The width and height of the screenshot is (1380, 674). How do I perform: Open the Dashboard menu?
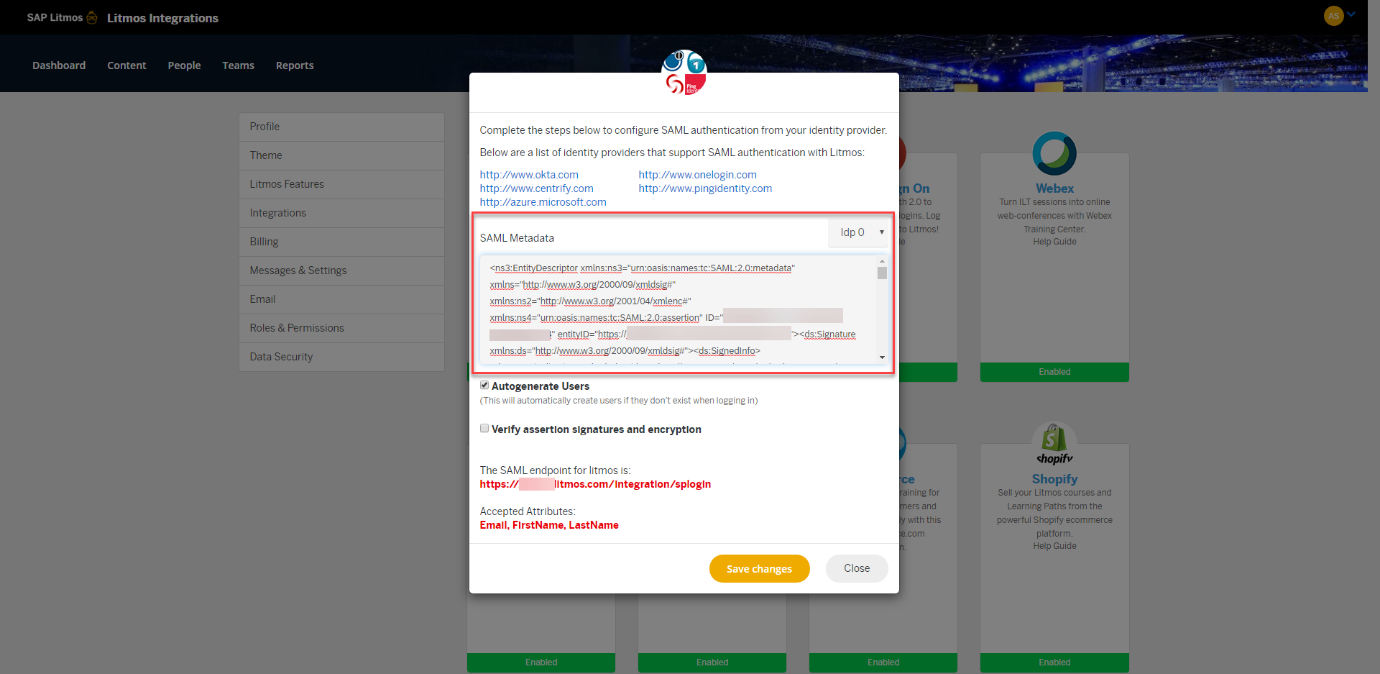click(x=59, y=65)
